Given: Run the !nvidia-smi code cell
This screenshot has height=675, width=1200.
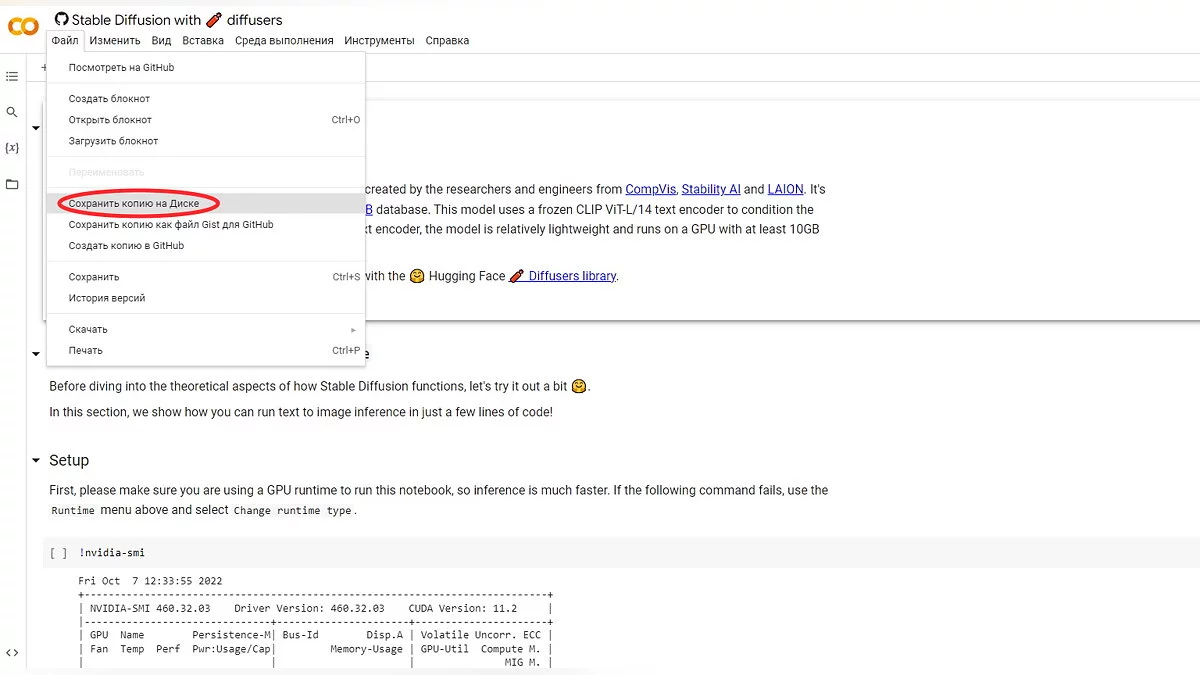Looking at the screenshot, I should pos(58,553).
